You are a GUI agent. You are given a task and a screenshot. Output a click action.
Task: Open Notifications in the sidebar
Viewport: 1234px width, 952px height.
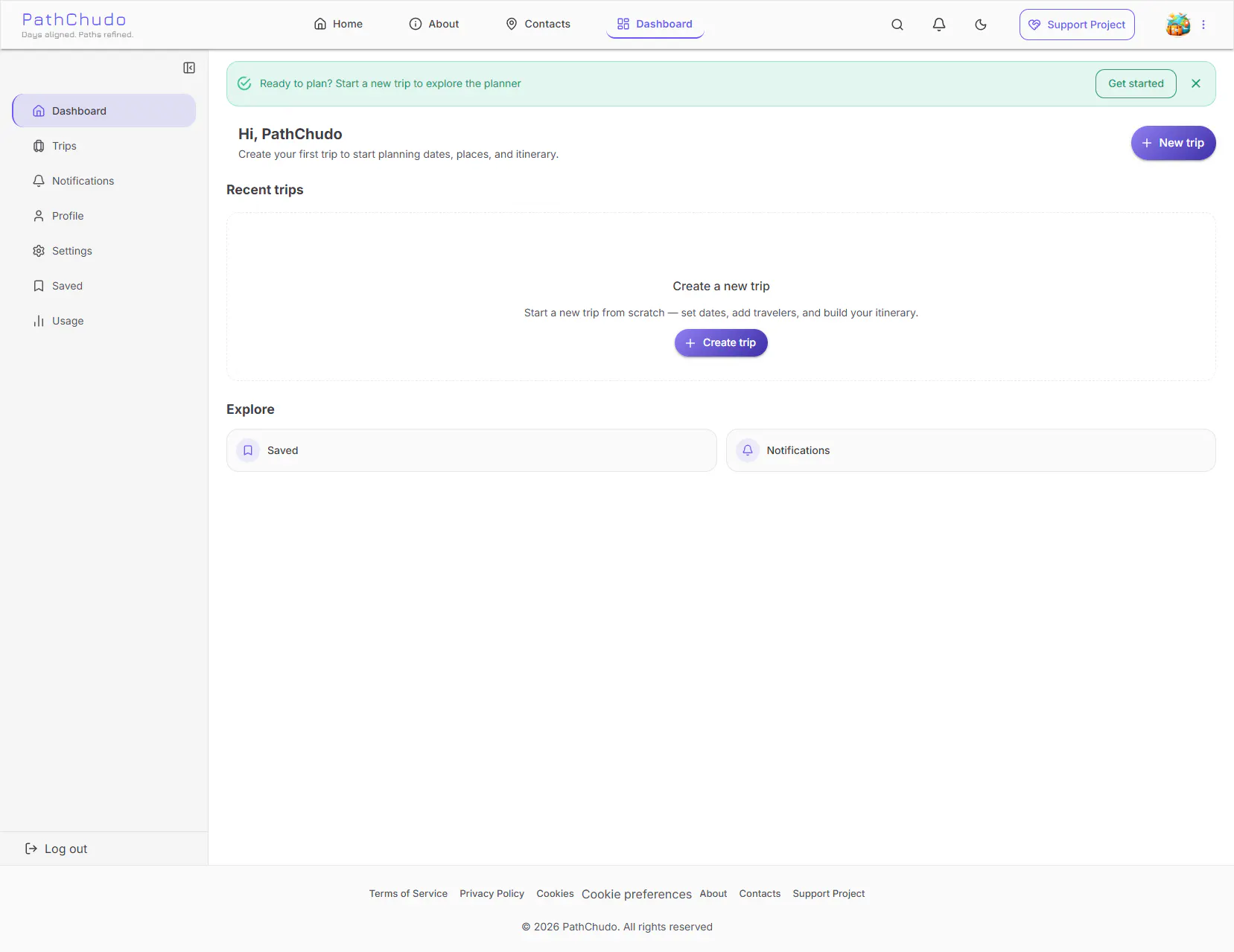coord(104,181)
